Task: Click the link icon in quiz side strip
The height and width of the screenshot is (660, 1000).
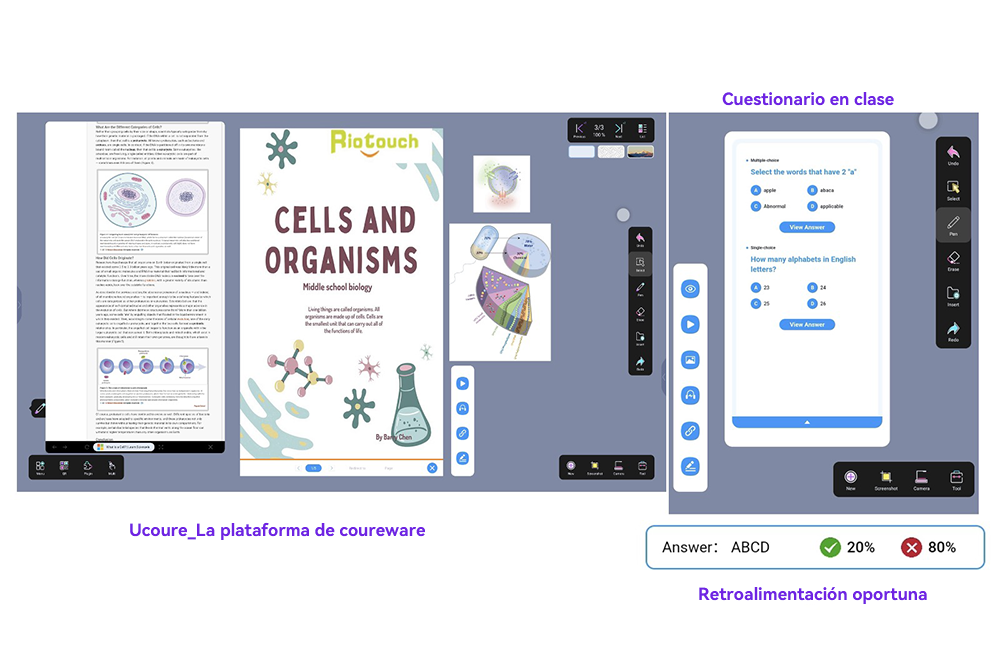Action: pyautogui.click(x=690, y=431)
